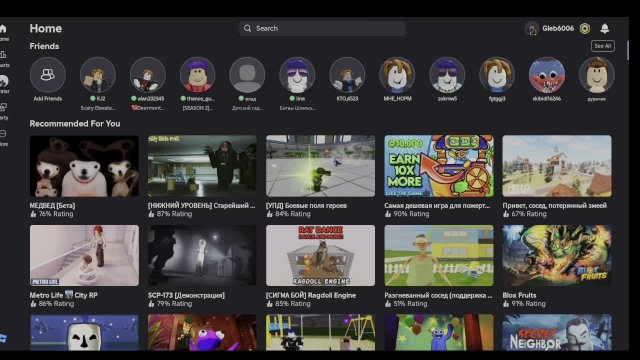Open the Avatar icon in sidebar

[4, 81]
